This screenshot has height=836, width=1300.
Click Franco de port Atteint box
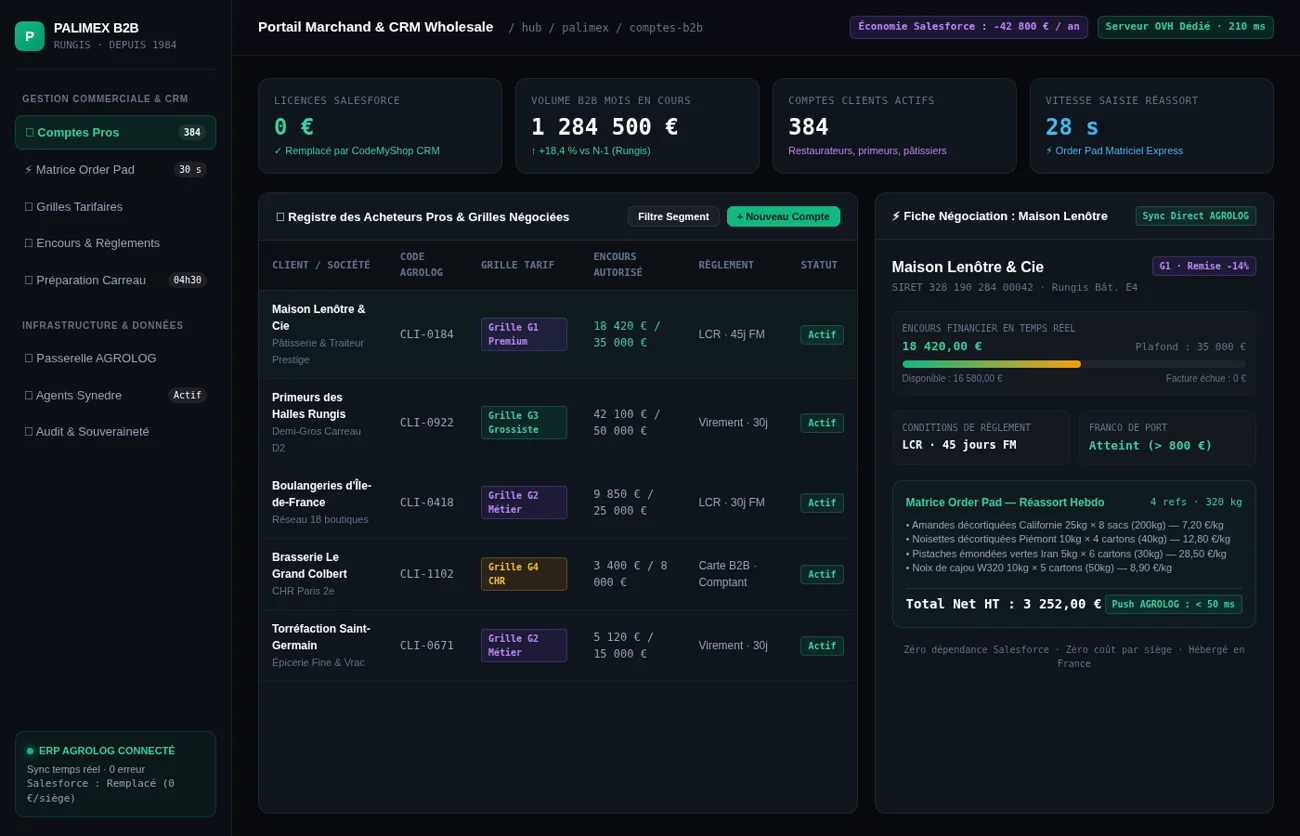pos(1167,438)
